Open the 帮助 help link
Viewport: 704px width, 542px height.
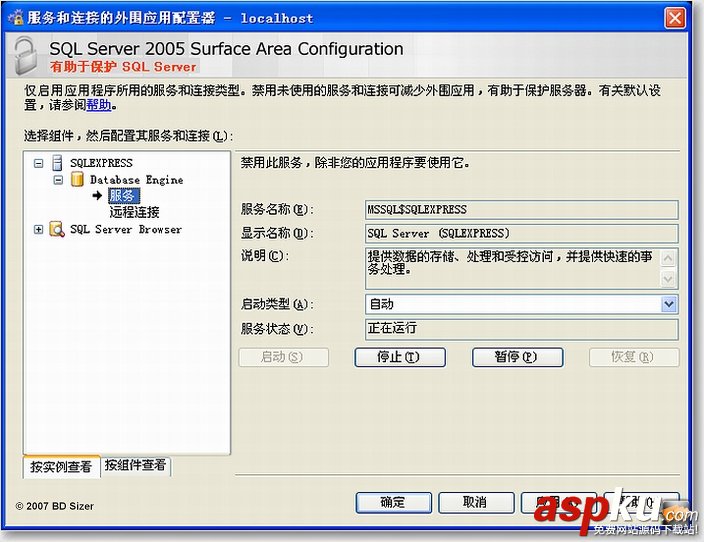[99, 106]
